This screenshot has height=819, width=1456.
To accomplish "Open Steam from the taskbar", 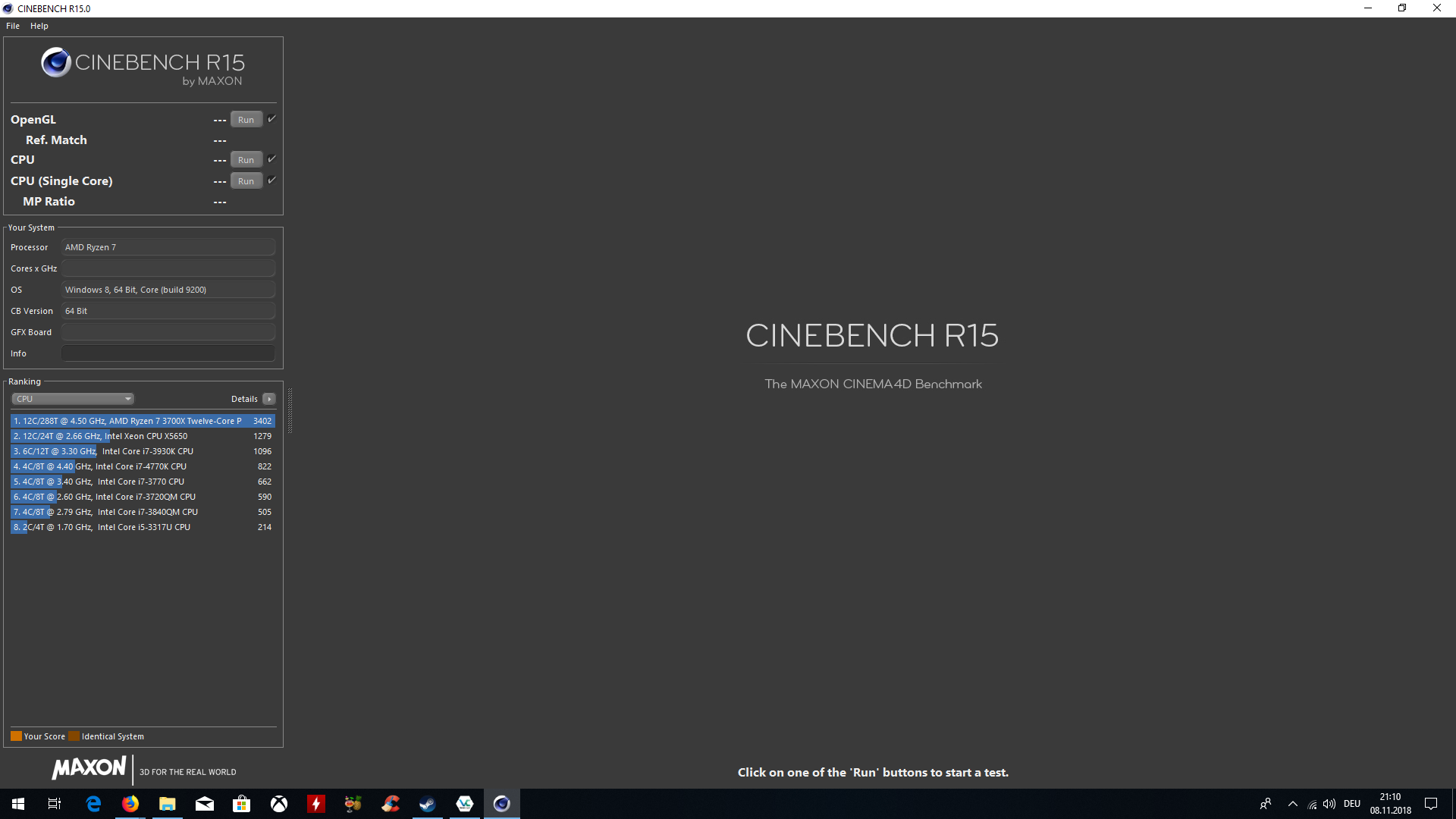I will tap(428, 804).
